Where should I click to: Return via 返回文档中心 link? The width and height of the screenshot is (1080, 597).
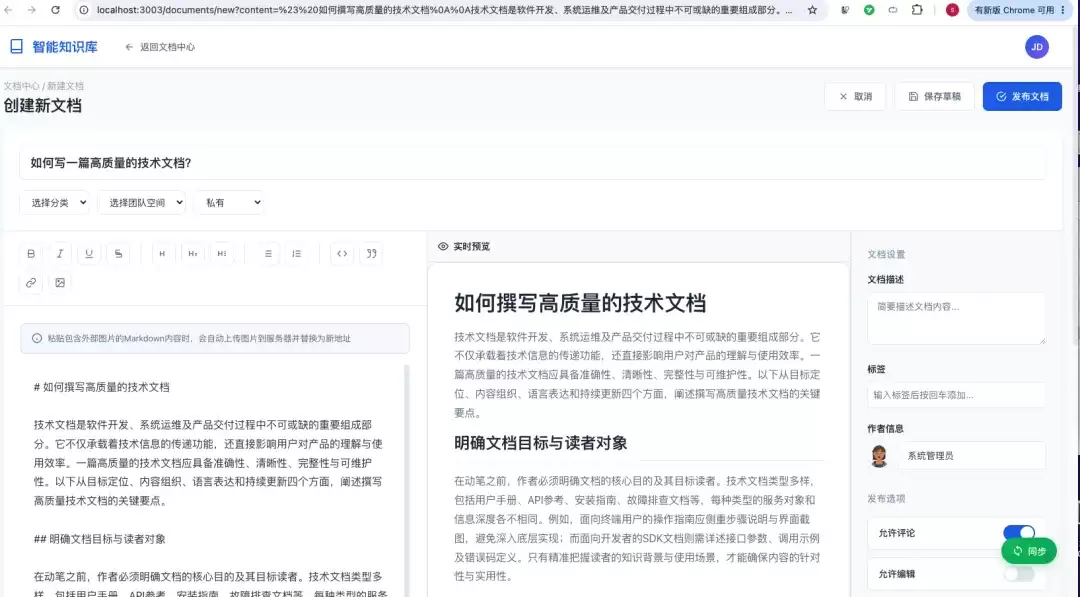160,47
